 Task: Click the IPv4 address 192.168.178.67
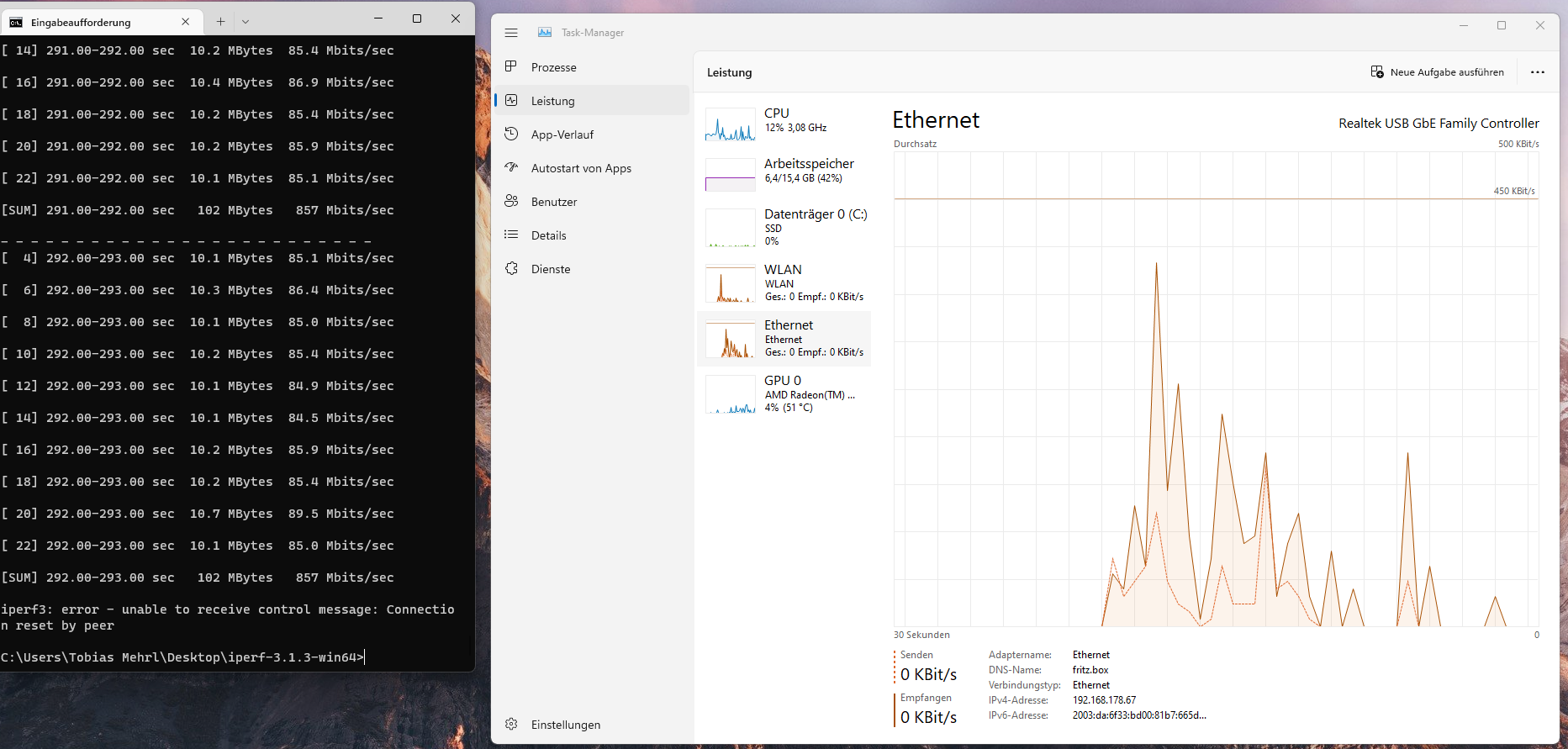(x=1104, y=699)
